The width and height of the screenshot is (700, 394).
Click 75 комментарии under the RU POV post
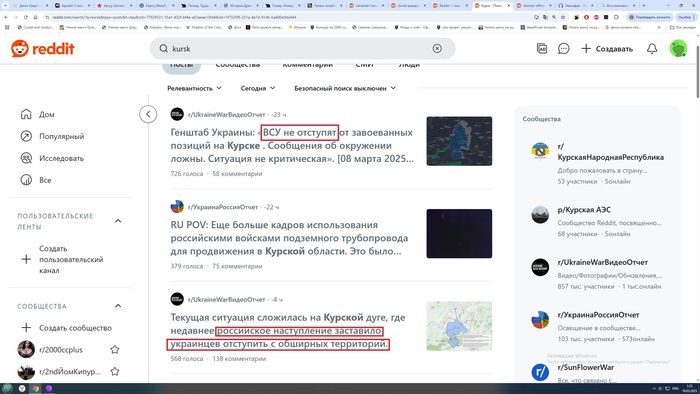click(x=237, y=266)
